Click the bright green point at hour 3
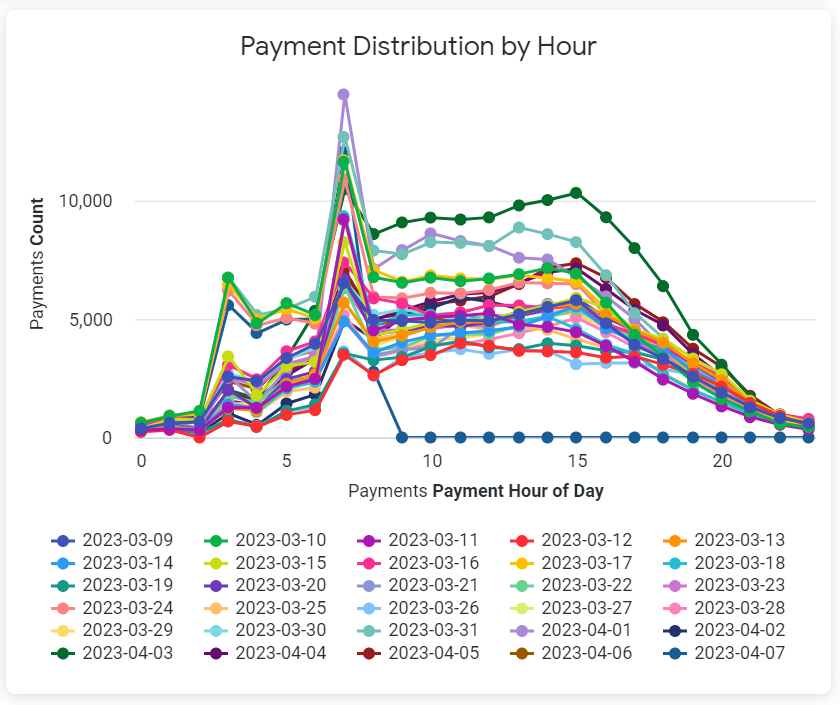The image size is (840, 705). [228, 278]
